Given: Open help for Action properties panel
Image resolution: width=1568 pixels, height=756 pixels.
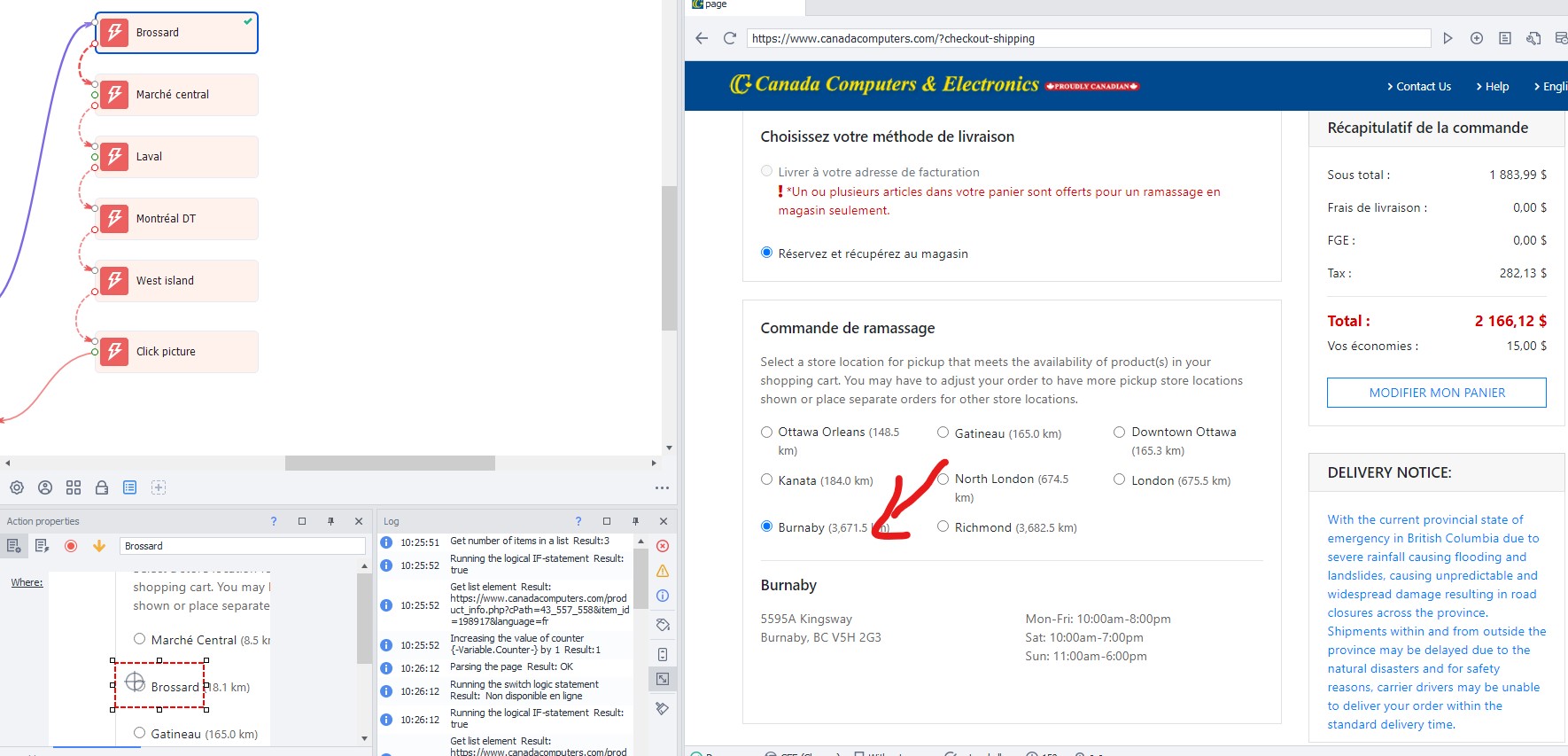Looking at the screenshot, I should pyautogui.click(x=274, y=521).
